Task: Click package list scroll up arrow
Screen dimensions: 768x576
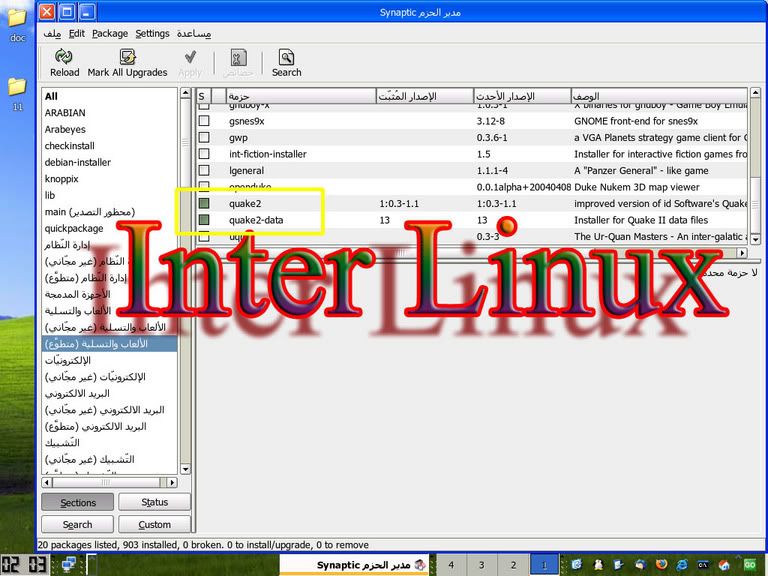Action: click(755, 93)
